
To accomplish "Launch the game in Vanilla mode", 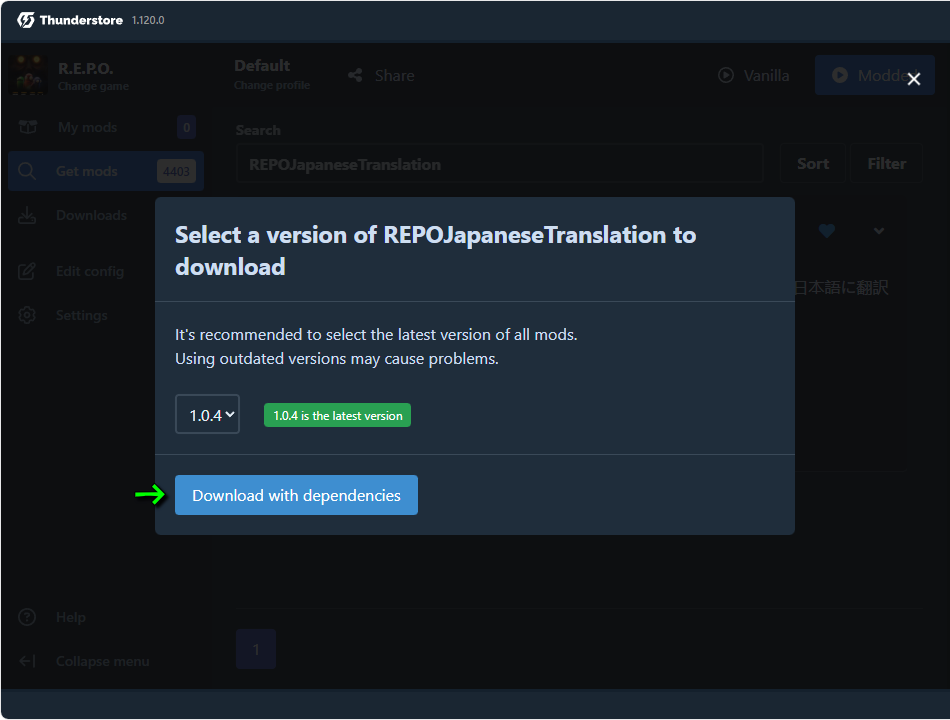I will click(754, 75).
